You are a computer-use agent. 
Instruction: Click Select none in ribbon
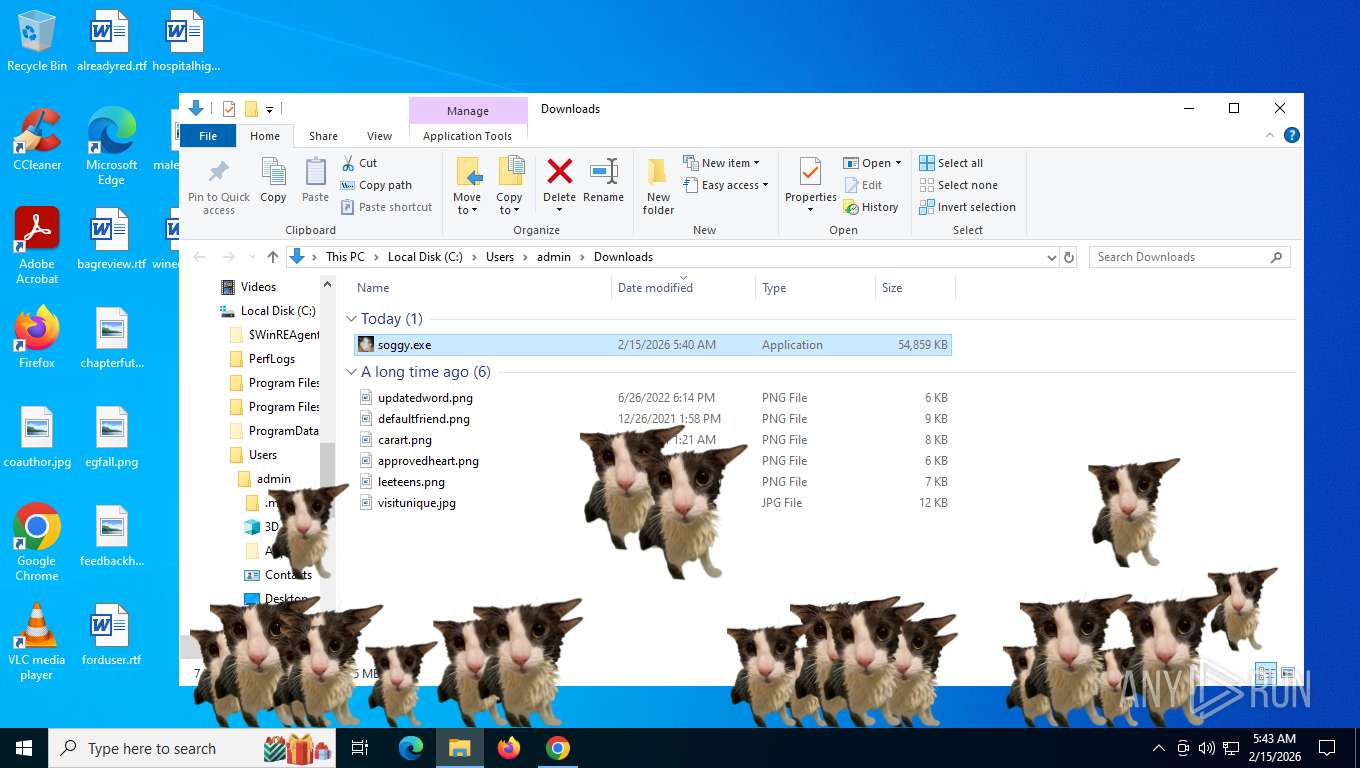click(x=958, y=185)
